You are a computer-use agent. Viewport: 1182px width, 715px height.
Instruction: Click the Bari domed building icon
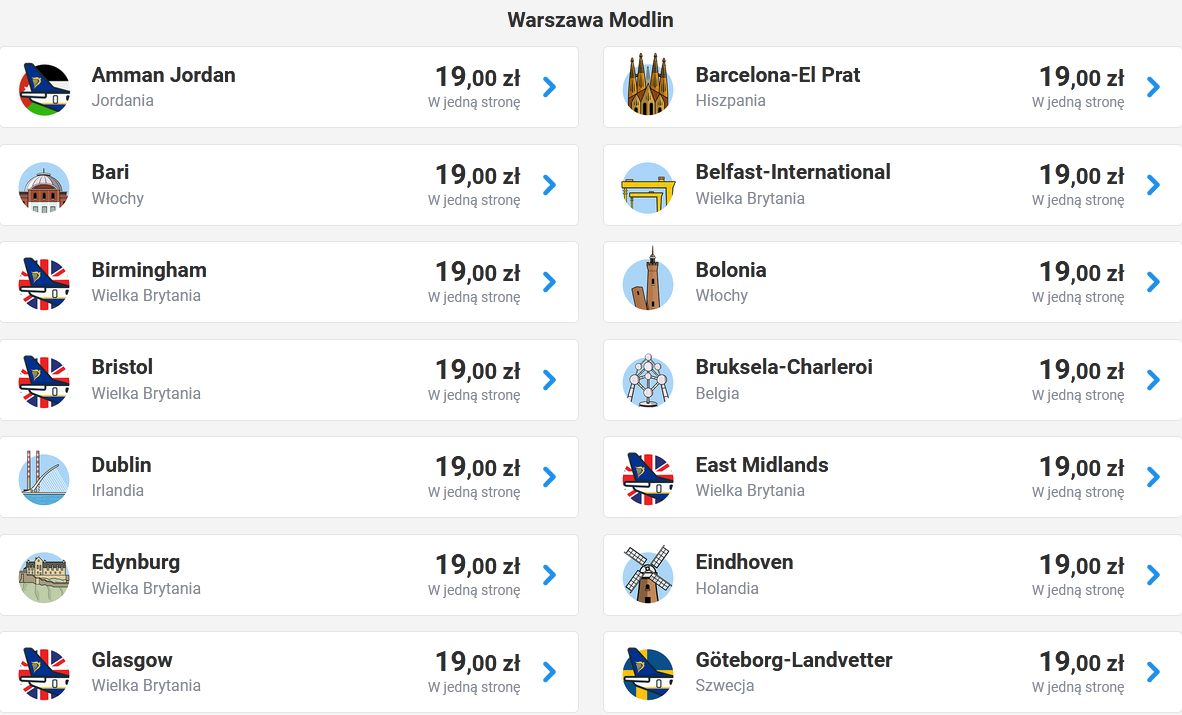tap(44, 187)
